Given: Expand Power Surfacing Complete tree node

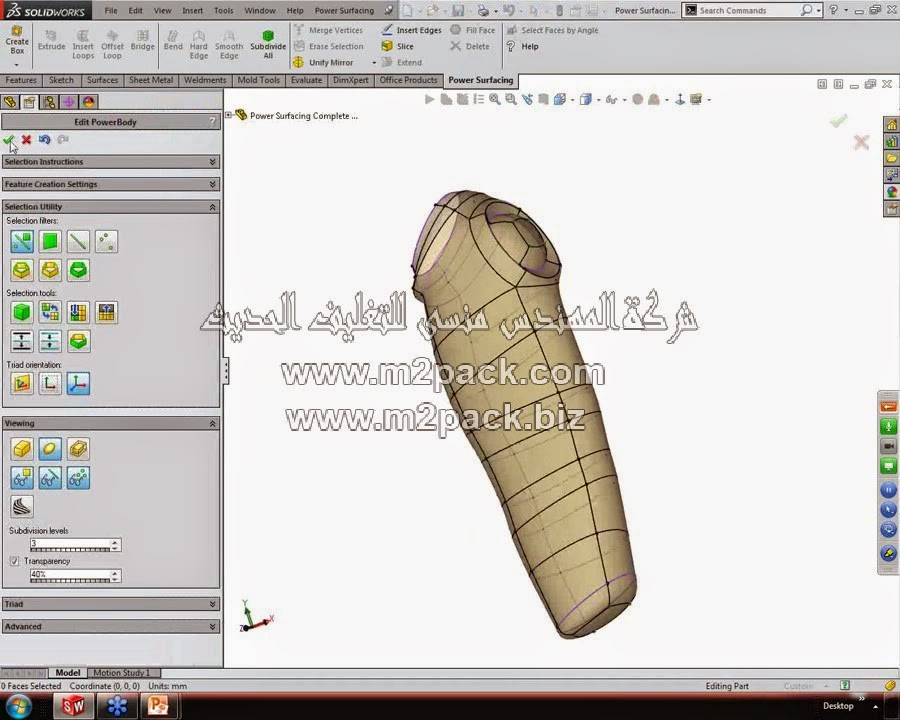Looking at the screenshot, I should pos(228,115).
